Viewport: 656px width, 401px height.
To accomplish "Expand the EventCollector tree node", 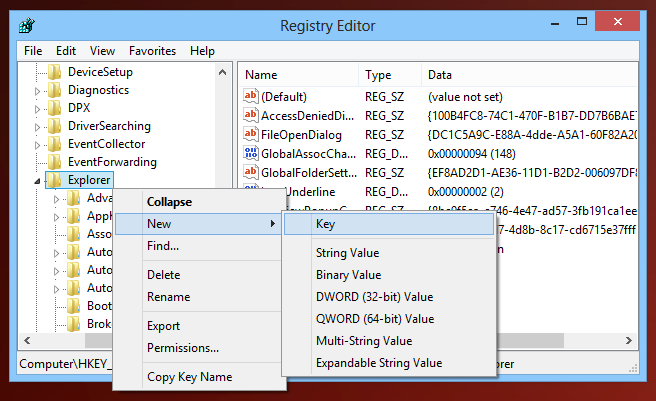I will pyautogui.click(x=37, y=145).
